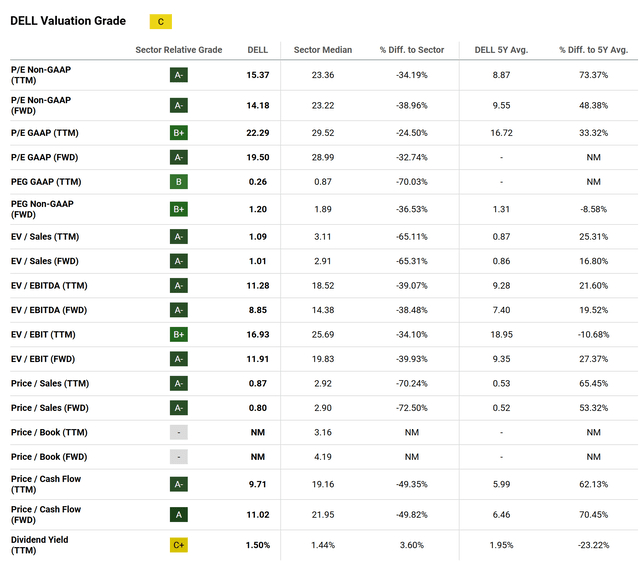Open the PEG GAAP (TTM) metric label
This screenshot has height=562, width=640.
coord(46,182)
